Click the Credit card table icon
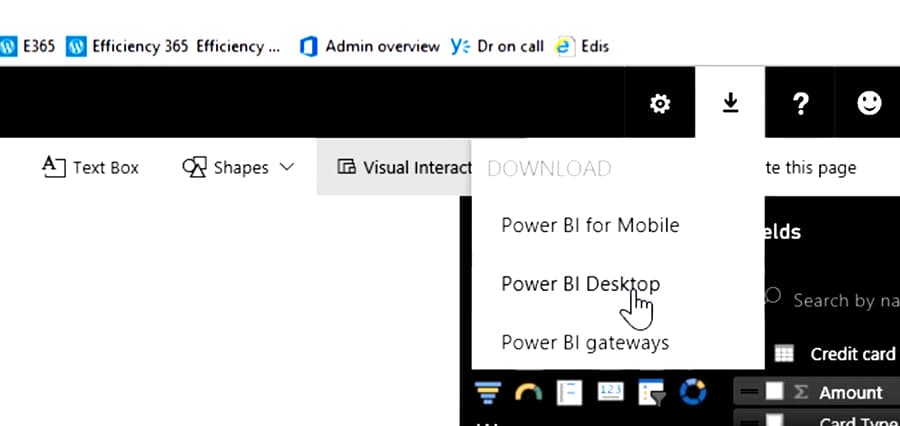Image resolution: width=900 pixels, height=426 pixels. (784, 354)
